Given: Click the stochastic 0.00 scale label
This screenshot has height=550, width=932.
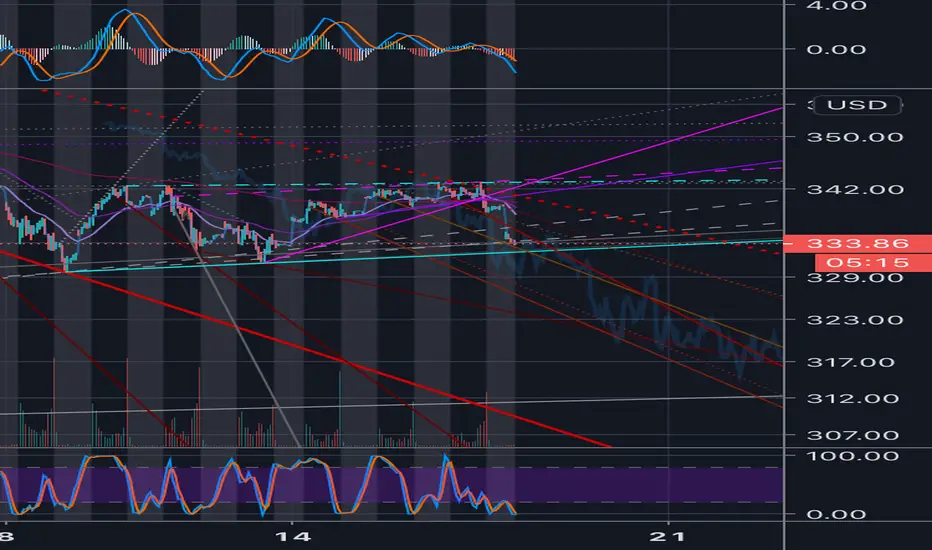Looking at the screenshot, I should pos(836,514).
